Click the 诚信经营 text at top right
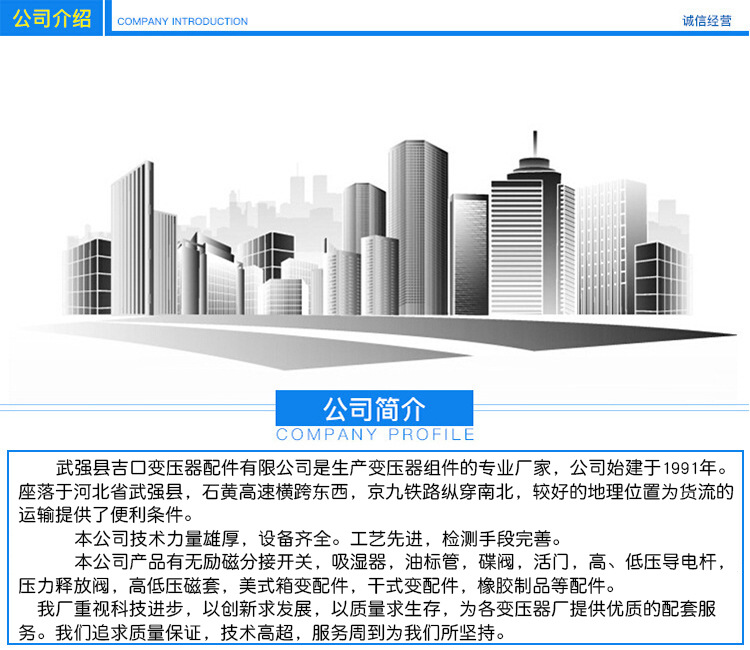The image size is (750, 650). (x=706, y=21)
